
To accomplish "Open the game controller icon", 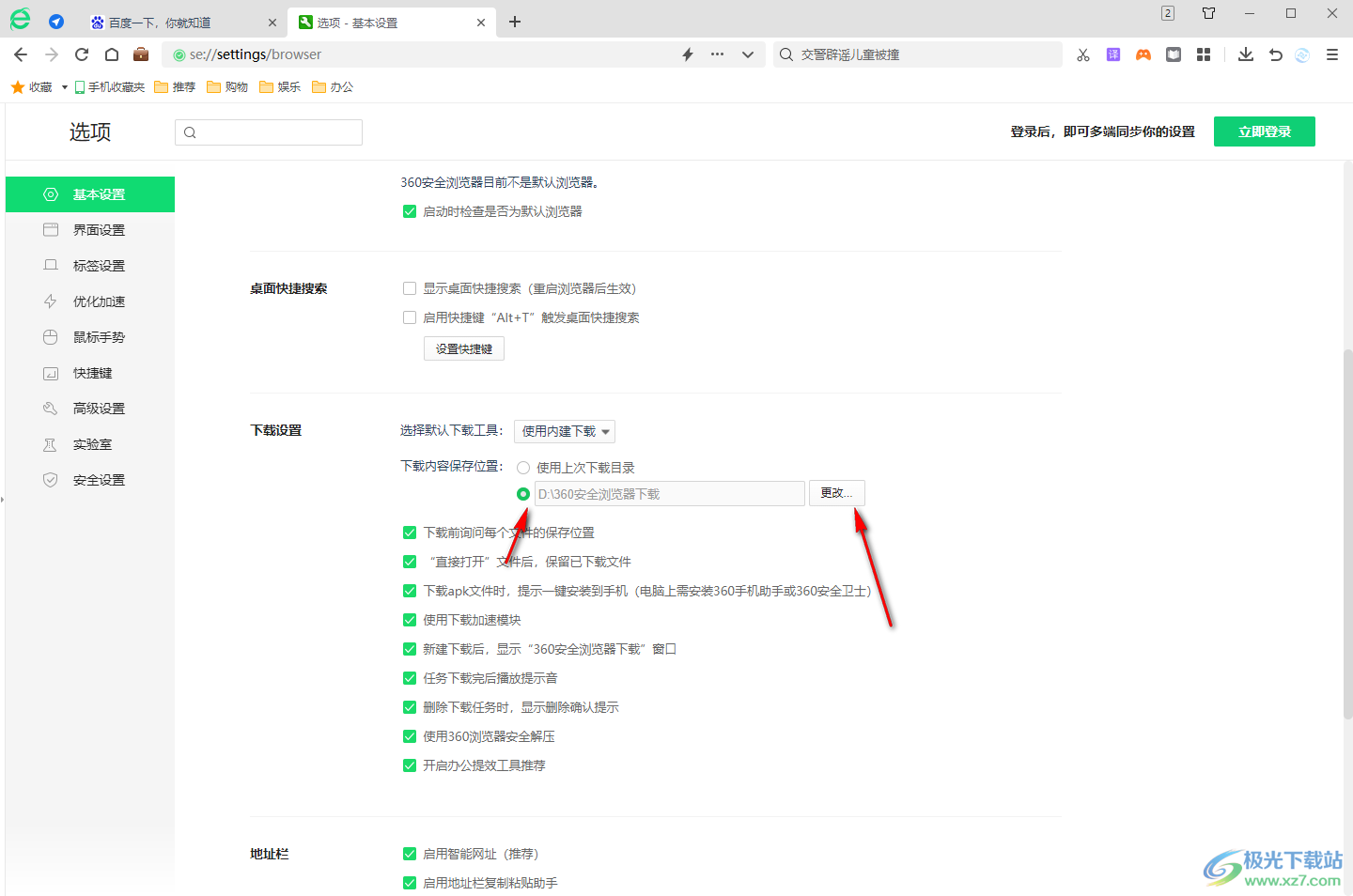I will pyautogui.click(x=1143, y=54).
